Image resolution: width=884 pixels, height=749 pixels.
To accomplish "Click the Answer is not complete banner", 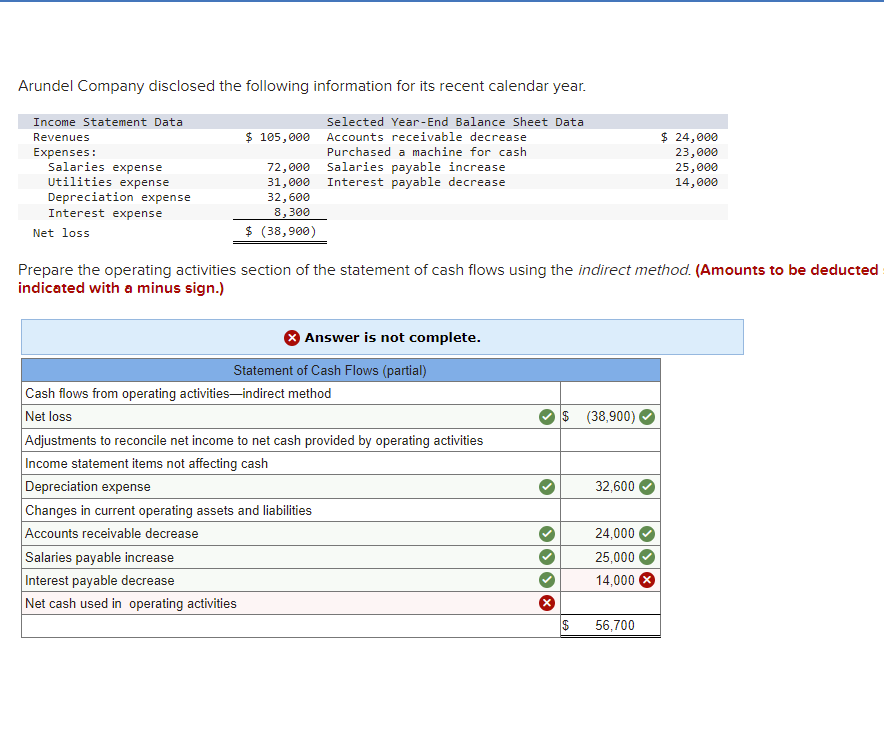I will (x=382, y=337).
